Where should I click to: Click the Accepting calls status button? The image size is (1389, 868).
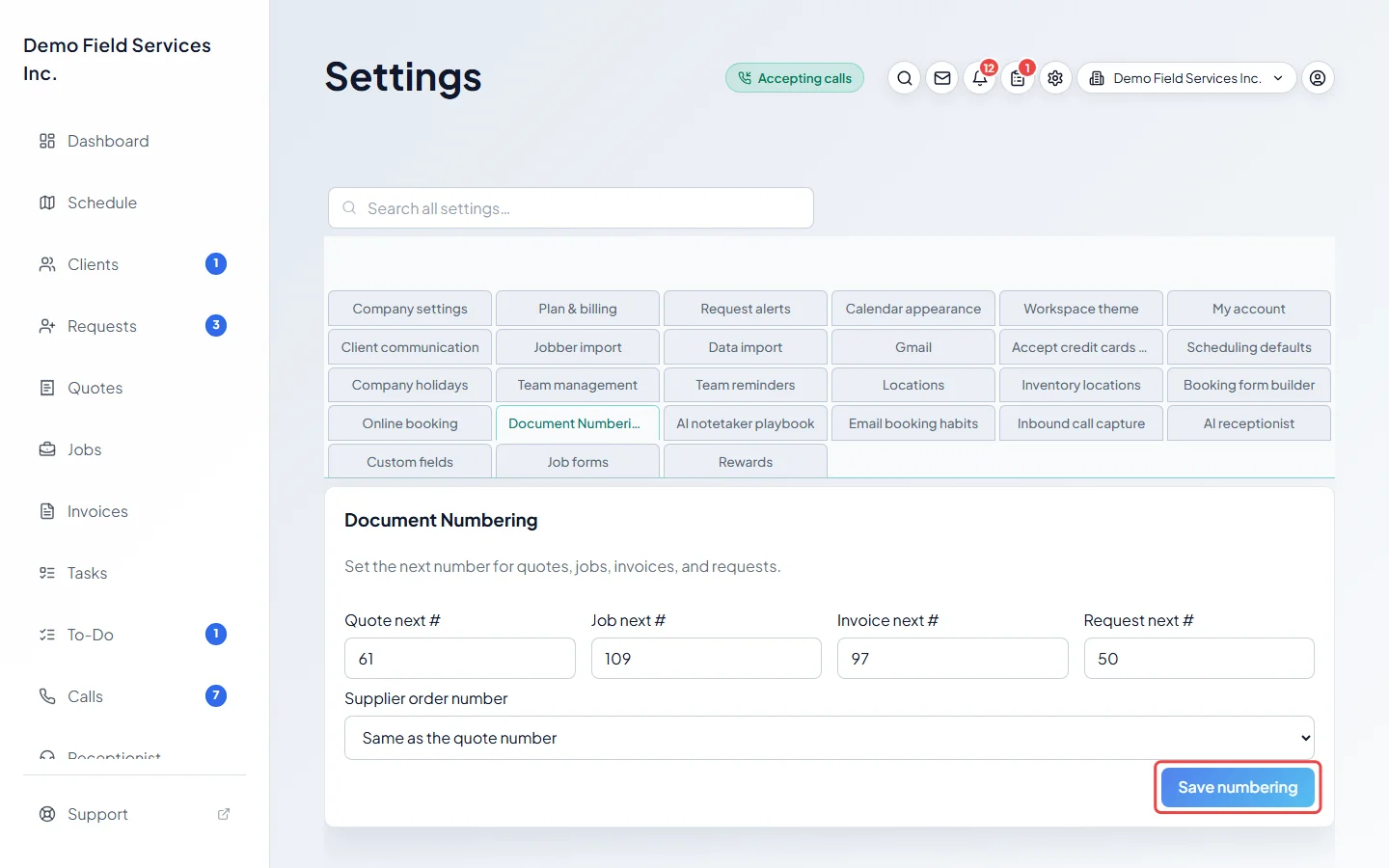click(x=795, y=78)
